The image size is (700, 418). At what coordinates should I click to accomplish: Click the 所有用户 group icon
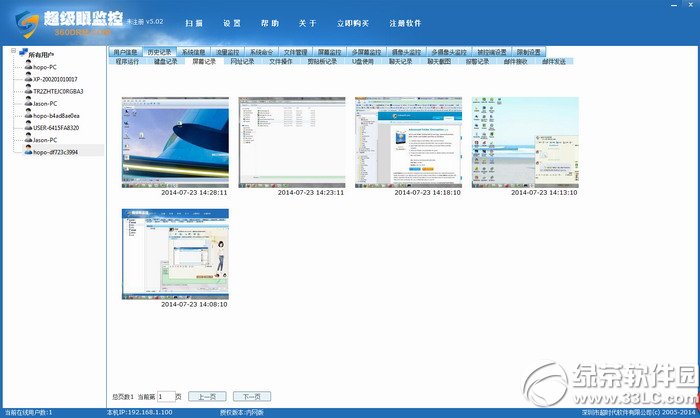pyautogui.click(x=23, y=52)
